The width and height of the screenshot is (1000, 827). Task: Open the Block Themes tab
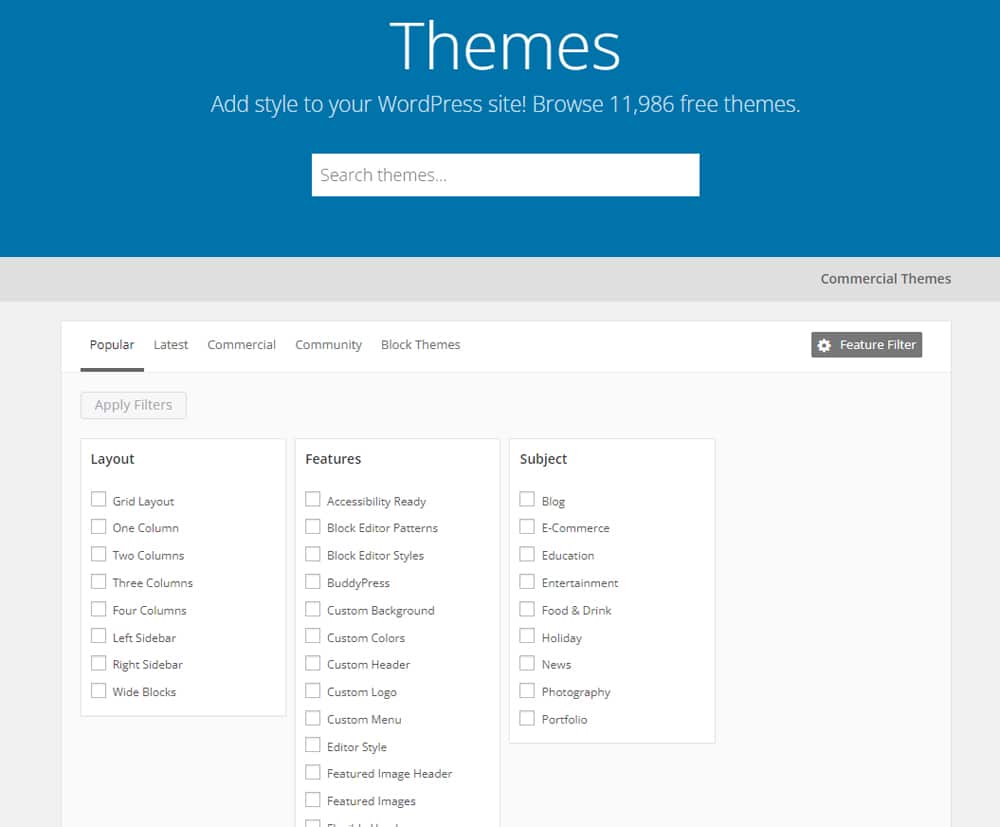[420, 345]
